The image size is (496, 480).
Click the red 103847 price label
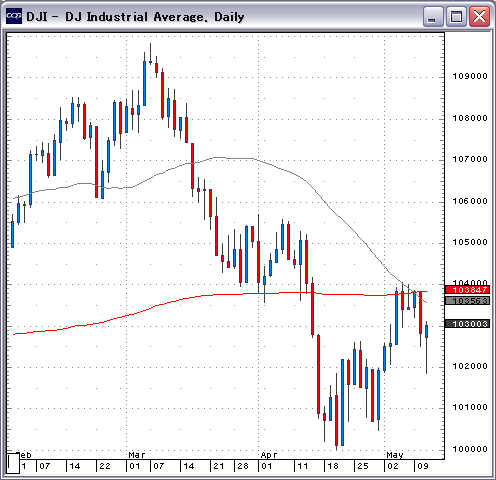pyautogui.click(x=467, y=290)
